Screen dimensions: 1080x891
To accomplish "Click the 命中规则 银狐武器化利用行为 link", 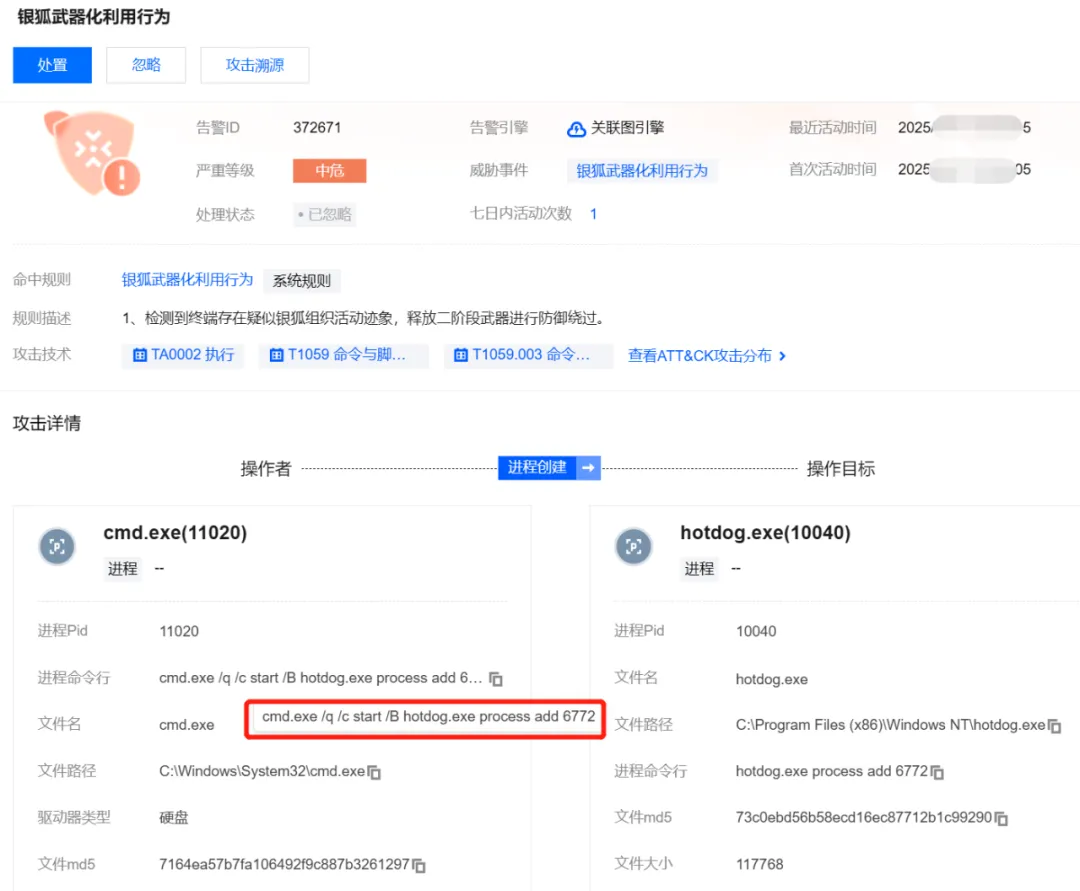I will click(x=187, y=280).
